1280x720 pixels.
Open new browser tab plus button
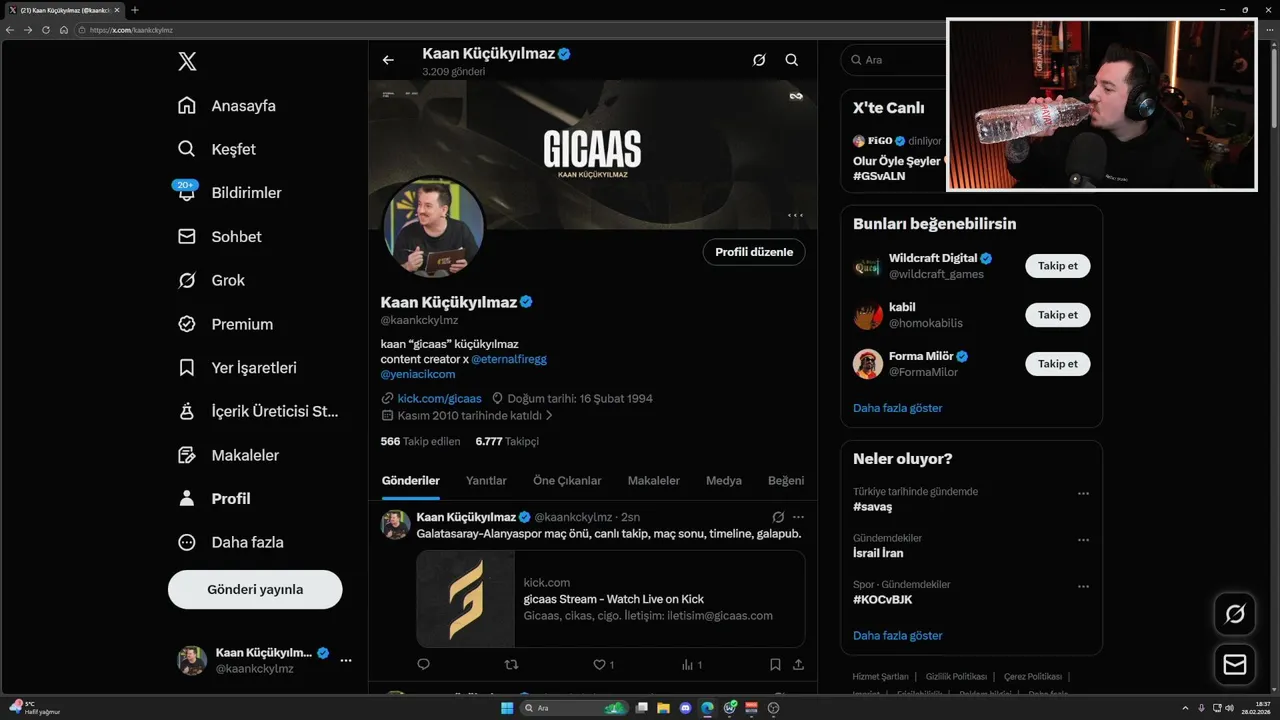tap(135, 10)
